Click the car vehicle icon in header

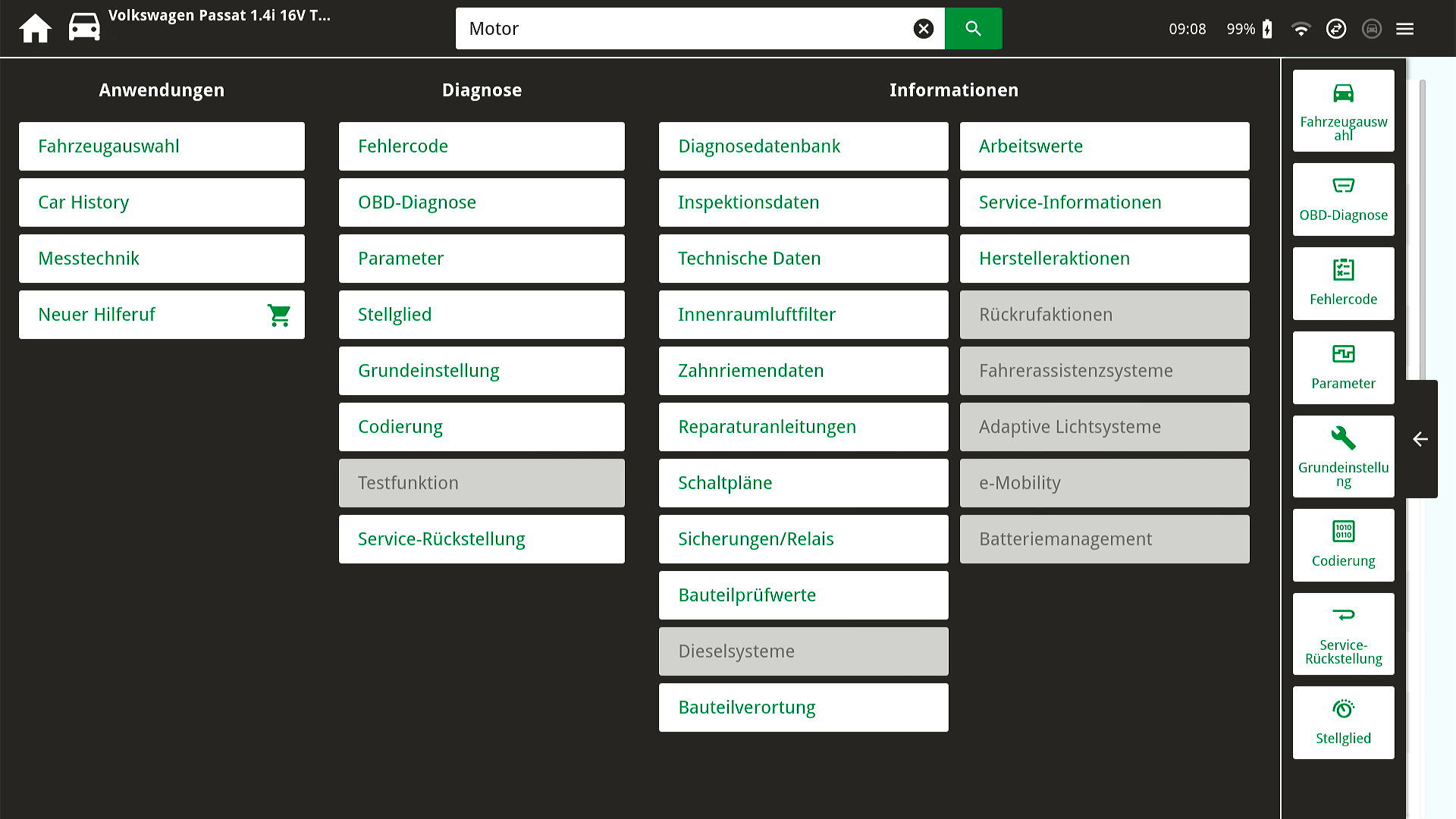pos(84,27)
